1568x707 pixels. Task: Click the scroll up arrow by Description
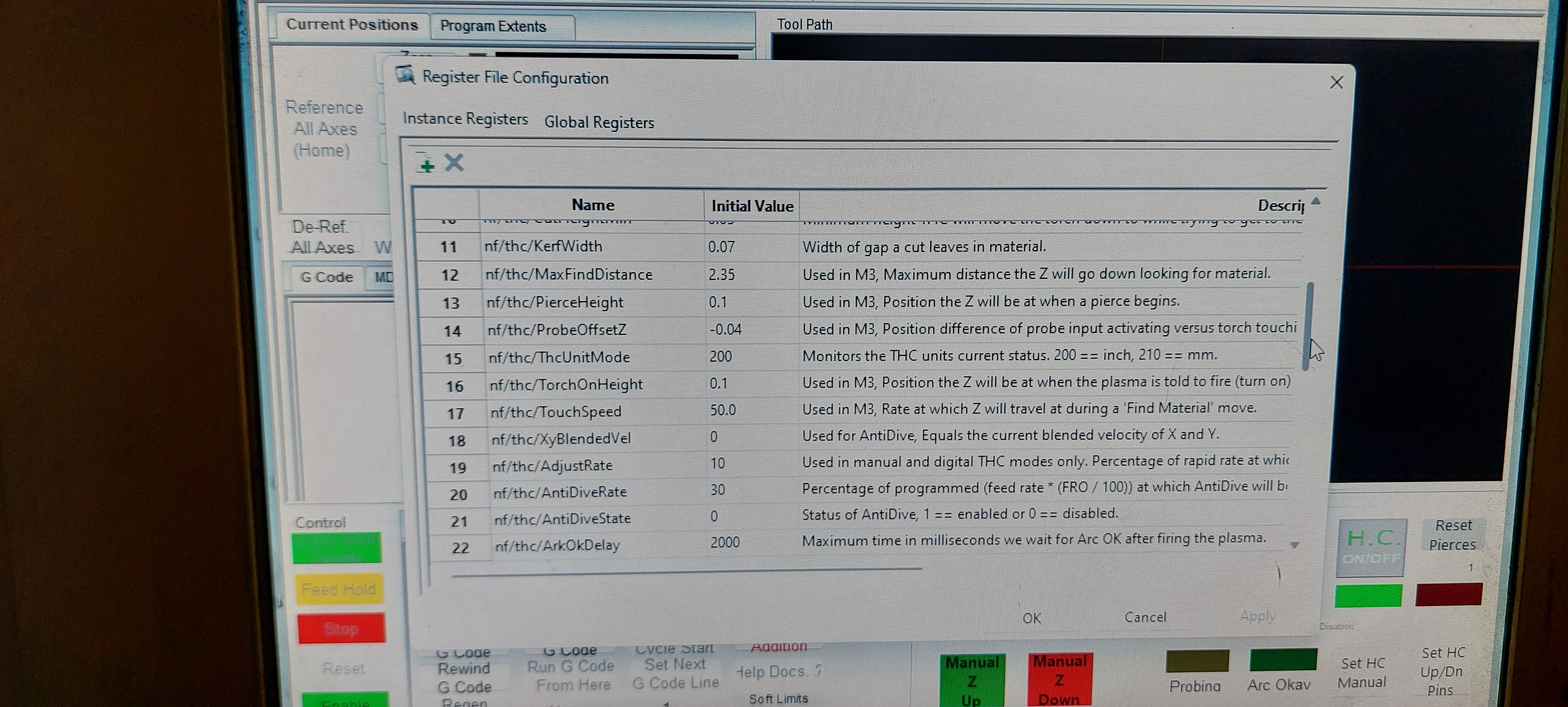point(1316,202)
